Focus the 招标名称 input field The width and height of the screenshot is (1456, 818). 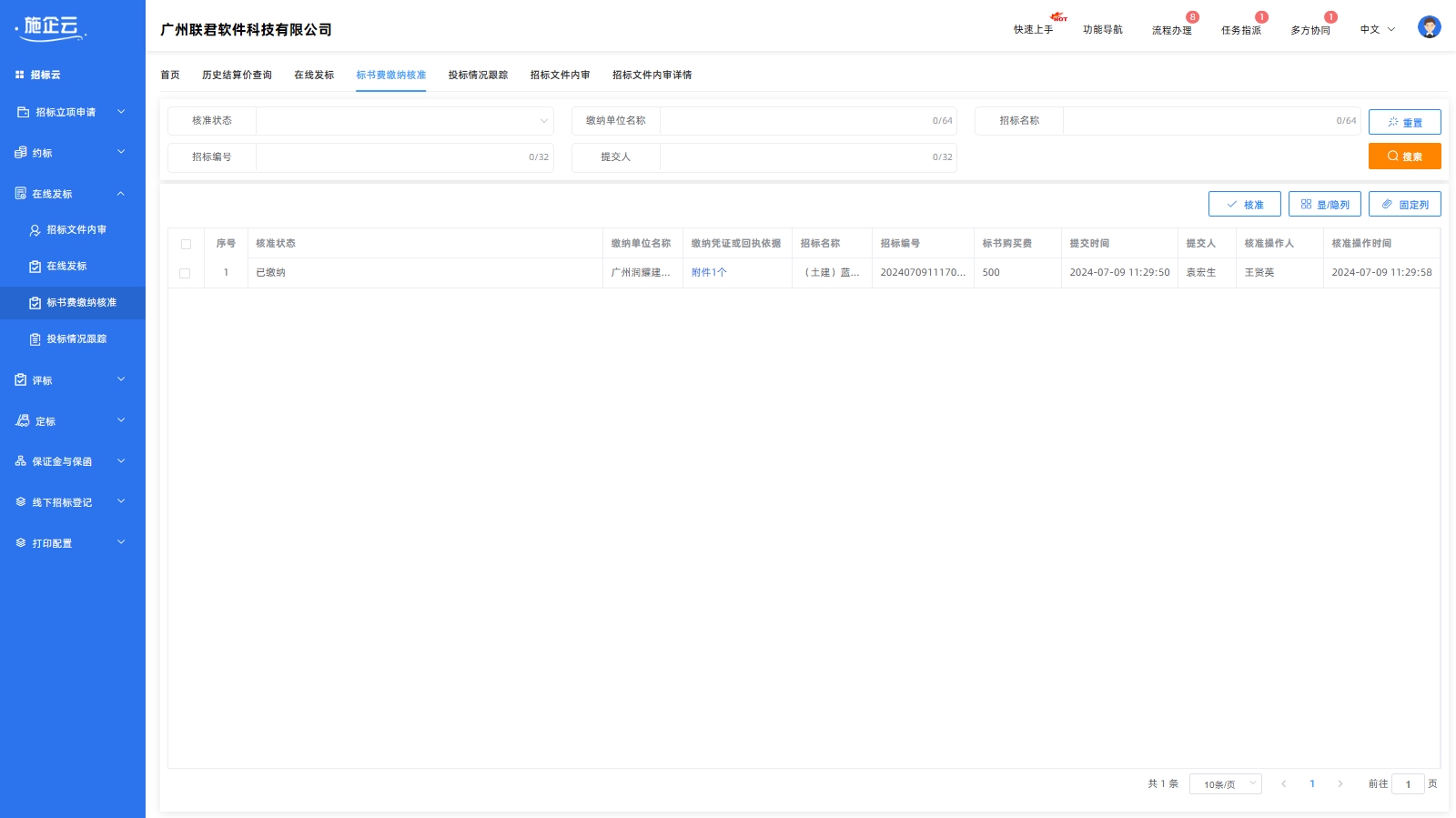point(1211,121)
